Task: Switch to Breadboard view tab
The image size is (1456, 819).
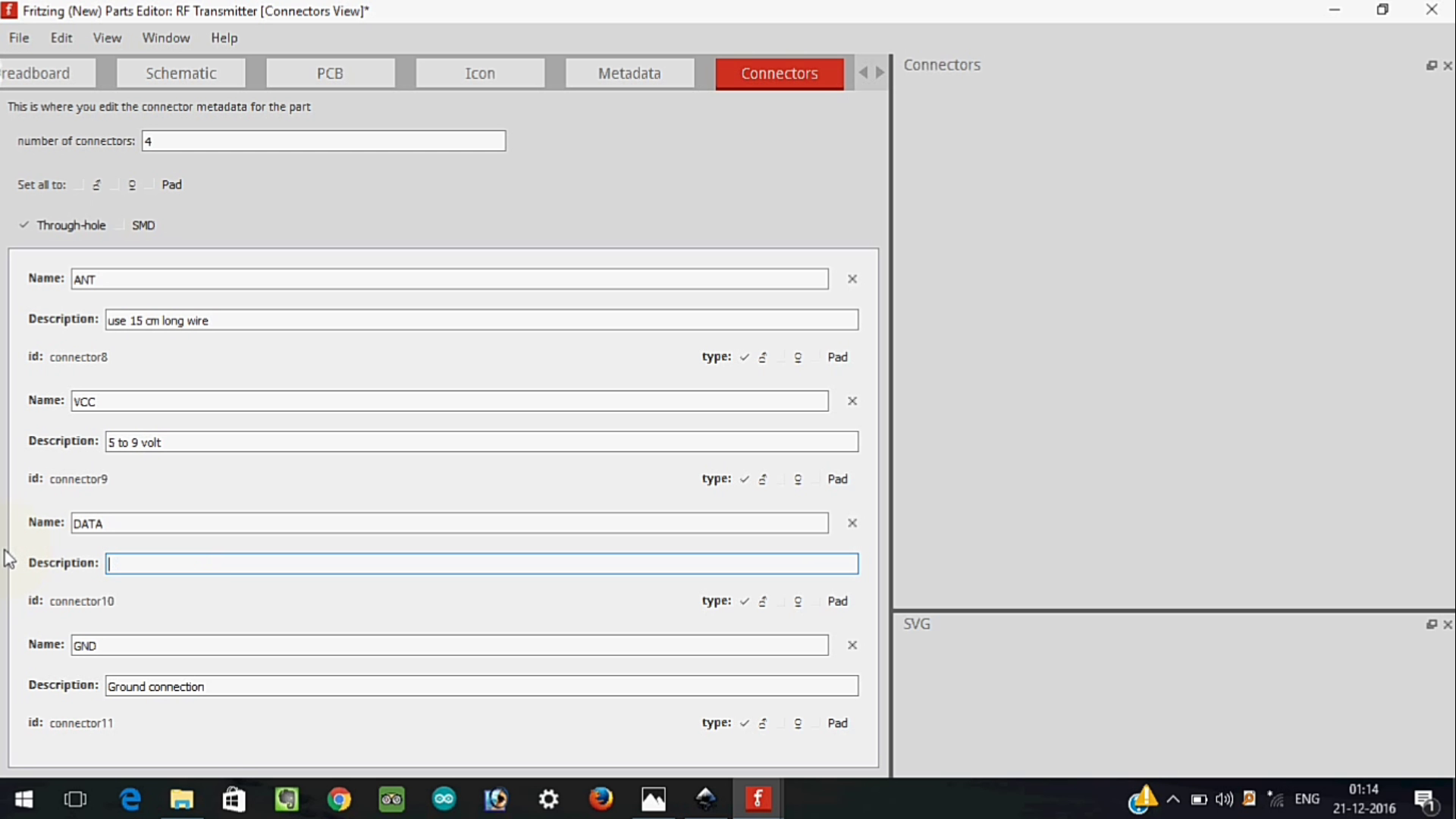Action: click(35, 72)
